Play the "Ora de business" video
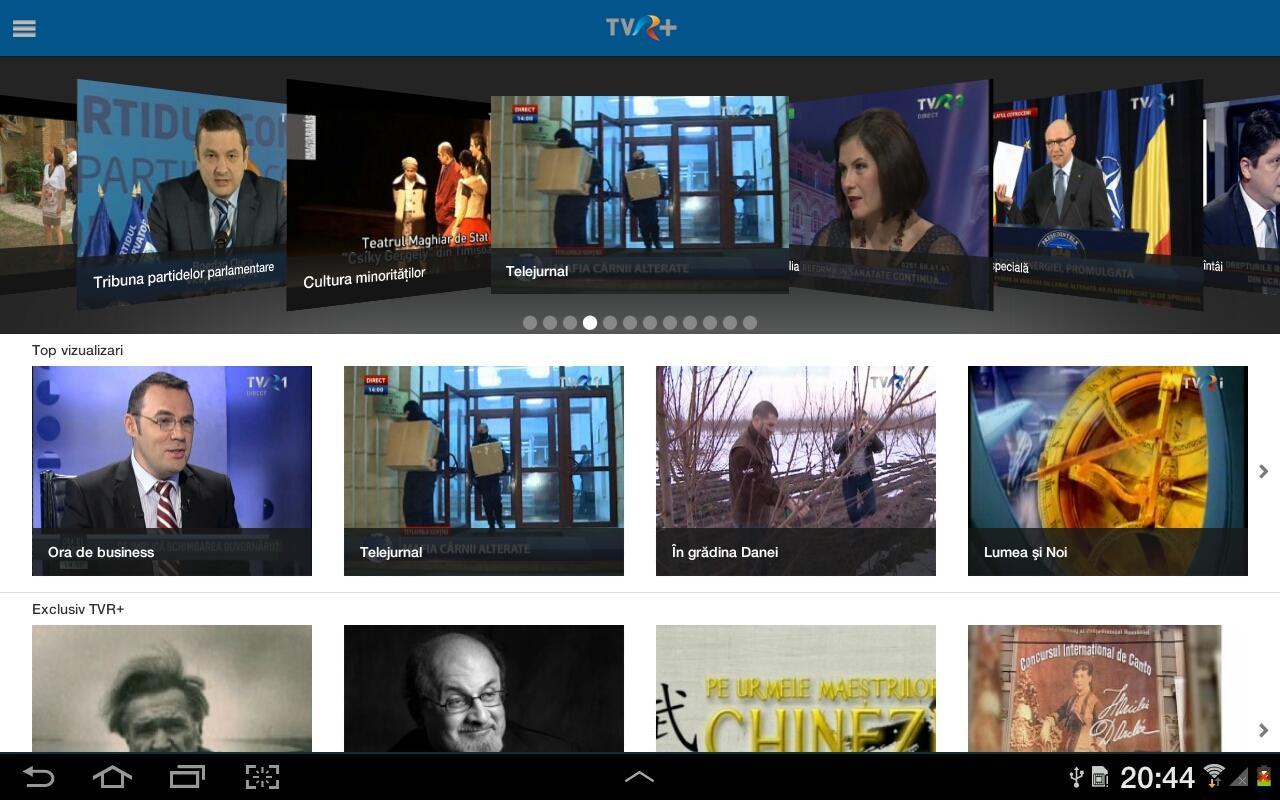The height and width of the screenshot is (800, 1280). [172, 470]
